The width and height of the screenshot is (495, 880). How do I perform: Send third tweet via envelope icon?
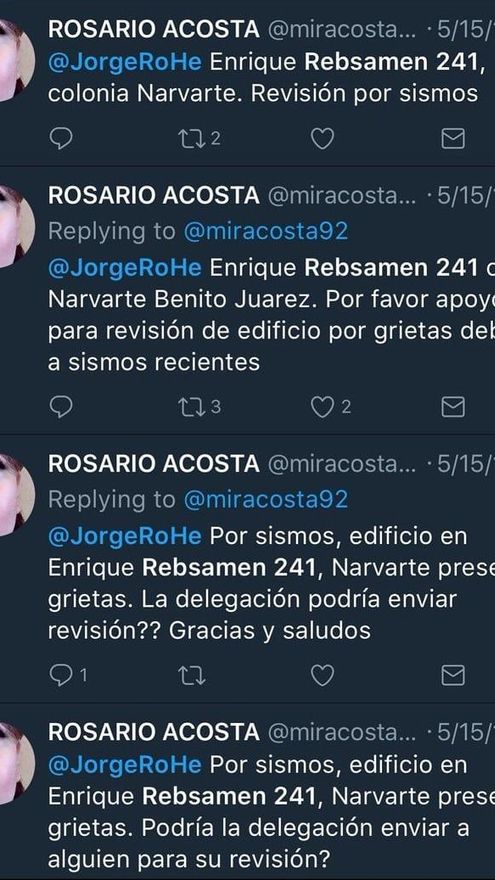pos(453,676)
